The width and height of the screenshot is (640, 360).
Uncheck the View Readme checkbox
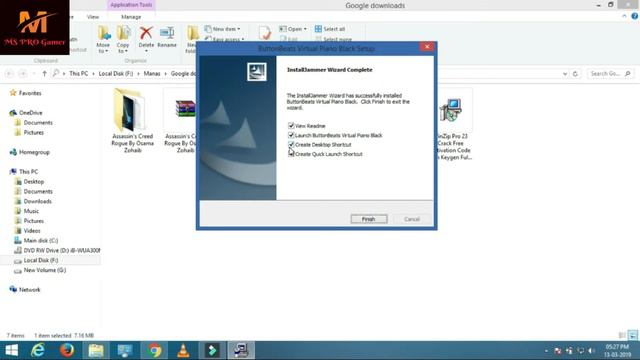click(x=291, y=126)
